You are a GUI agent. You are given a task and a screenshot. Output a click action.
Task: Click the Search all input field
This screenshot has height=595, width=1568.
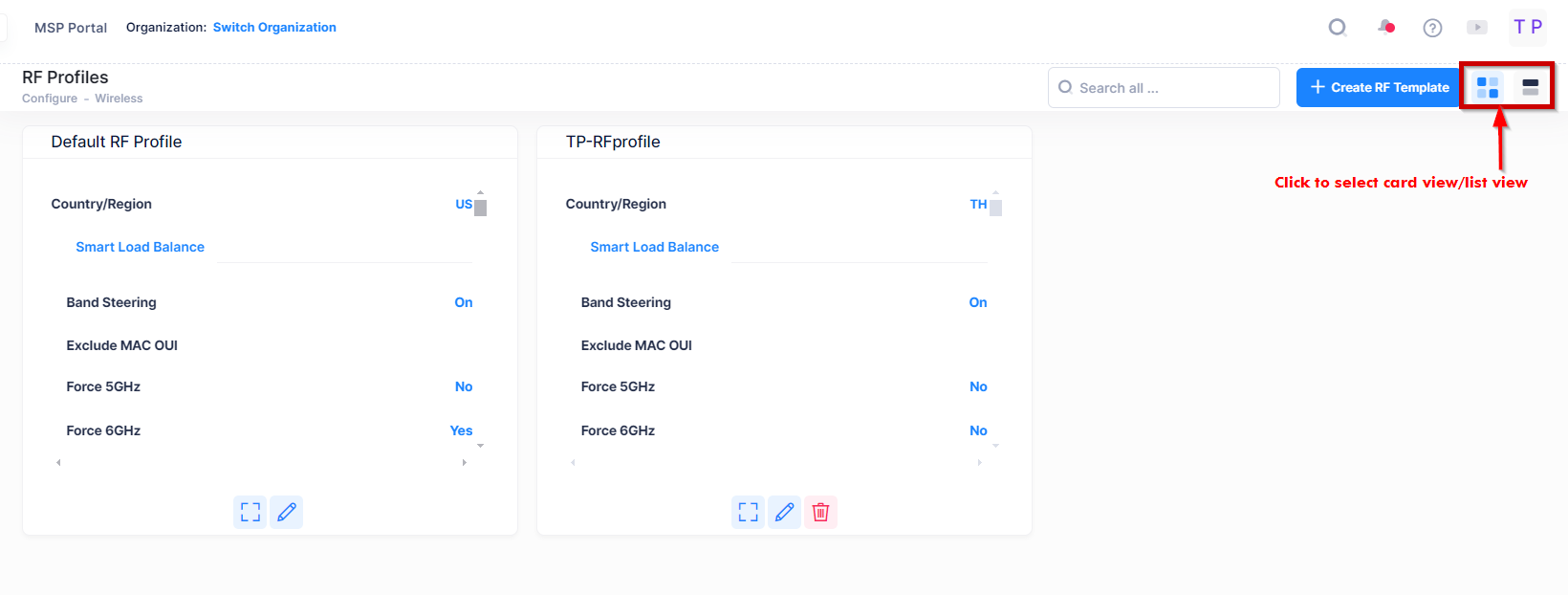(x=1164, y=87)
